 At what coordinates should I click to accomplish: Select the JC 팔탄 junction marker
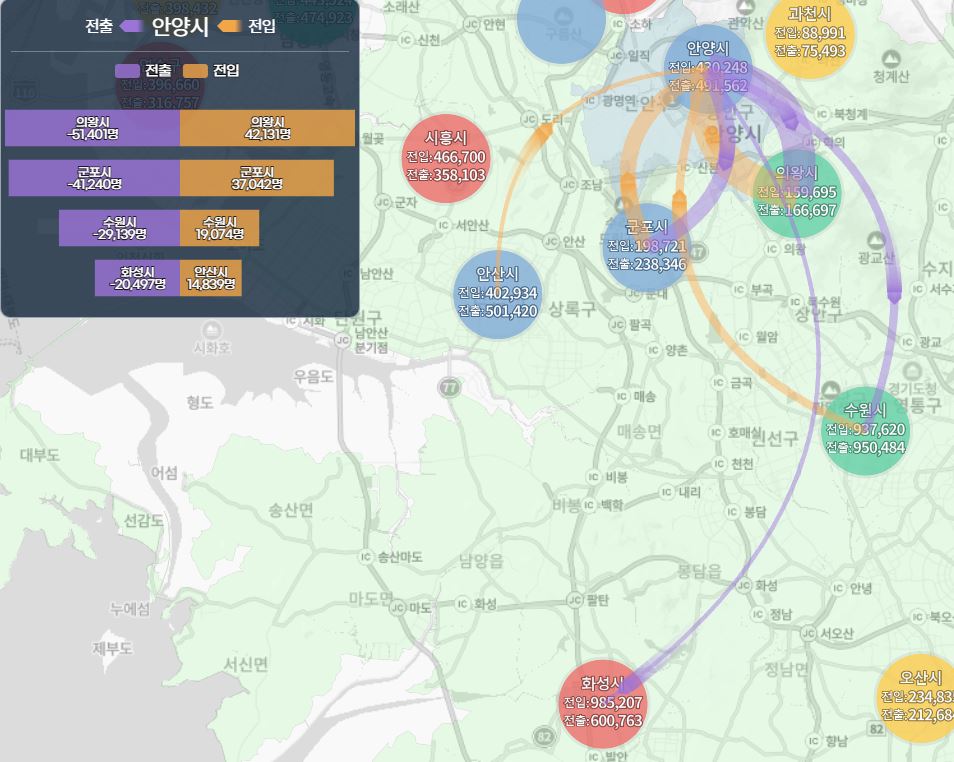[576, 600]
